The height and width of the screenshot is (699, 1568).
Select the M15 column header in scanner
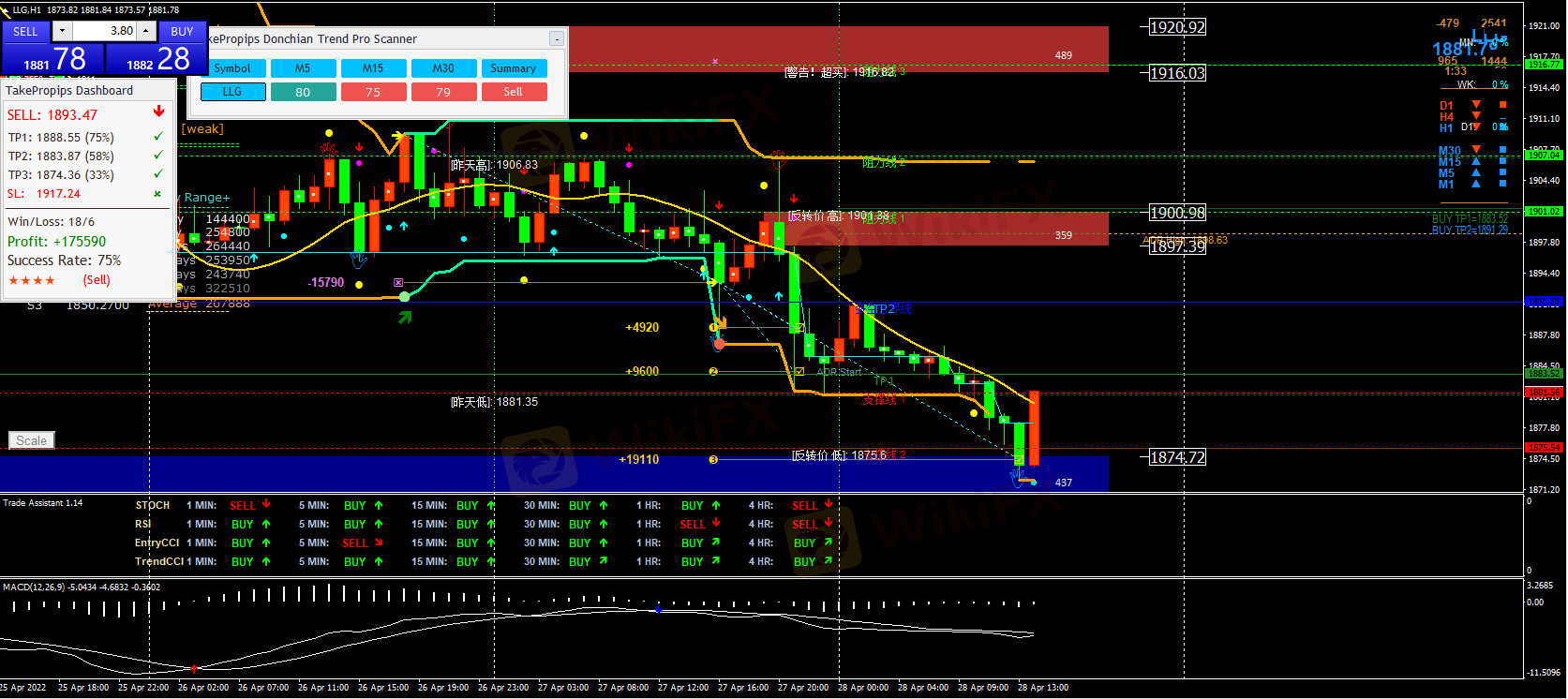[373, 68]
